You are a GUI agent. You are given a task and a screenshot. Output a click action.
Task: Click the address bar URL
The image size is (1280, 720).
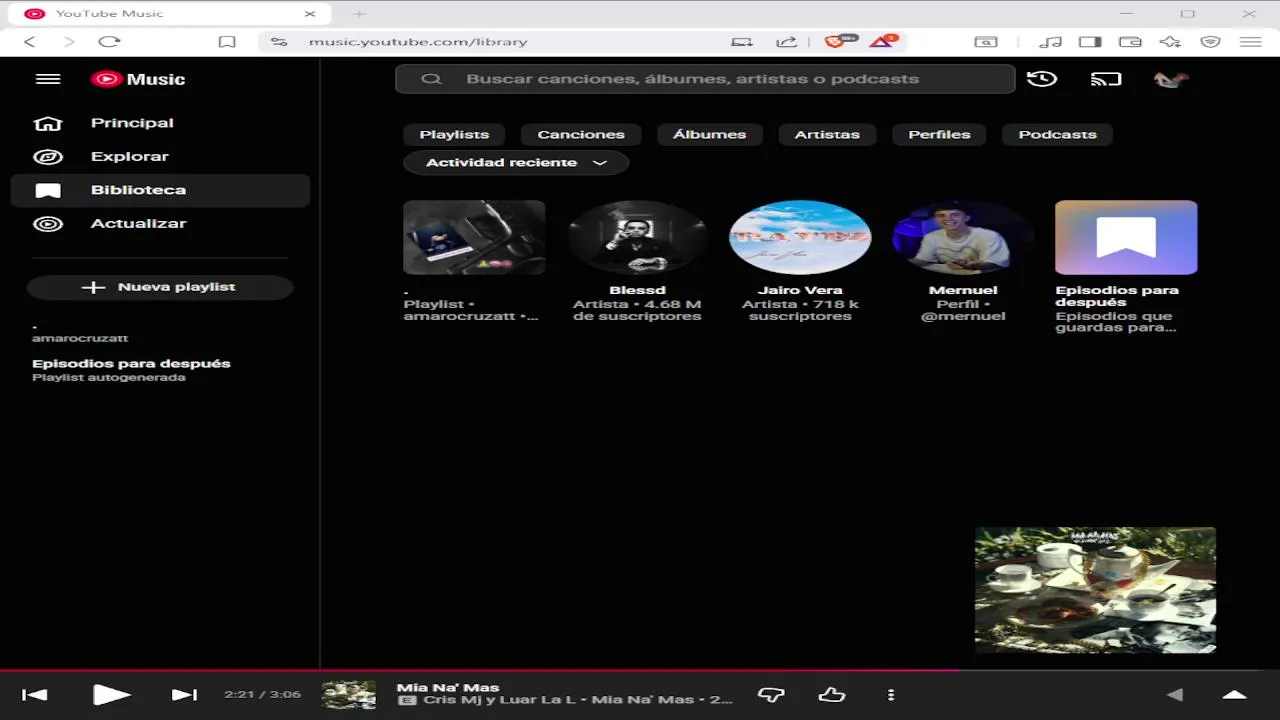click(x=417, y=42)
